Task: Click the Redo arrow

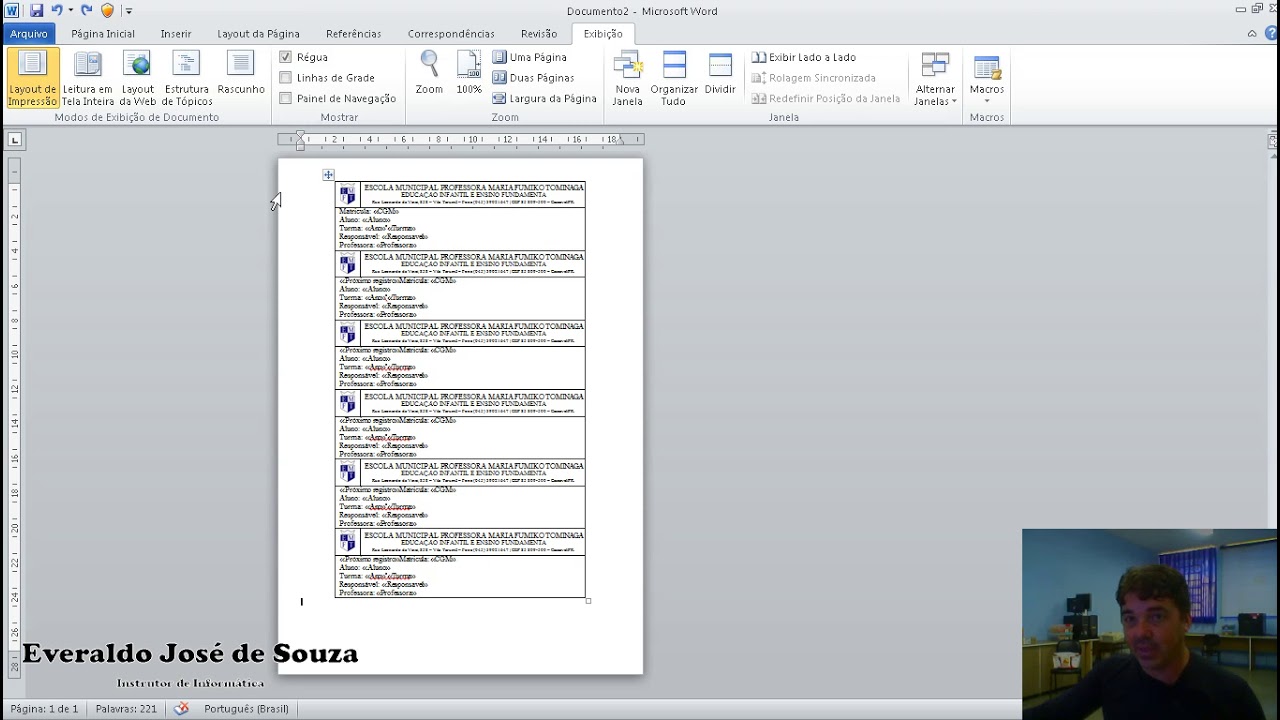Action: pyautogui.click(x=86, y=11)
